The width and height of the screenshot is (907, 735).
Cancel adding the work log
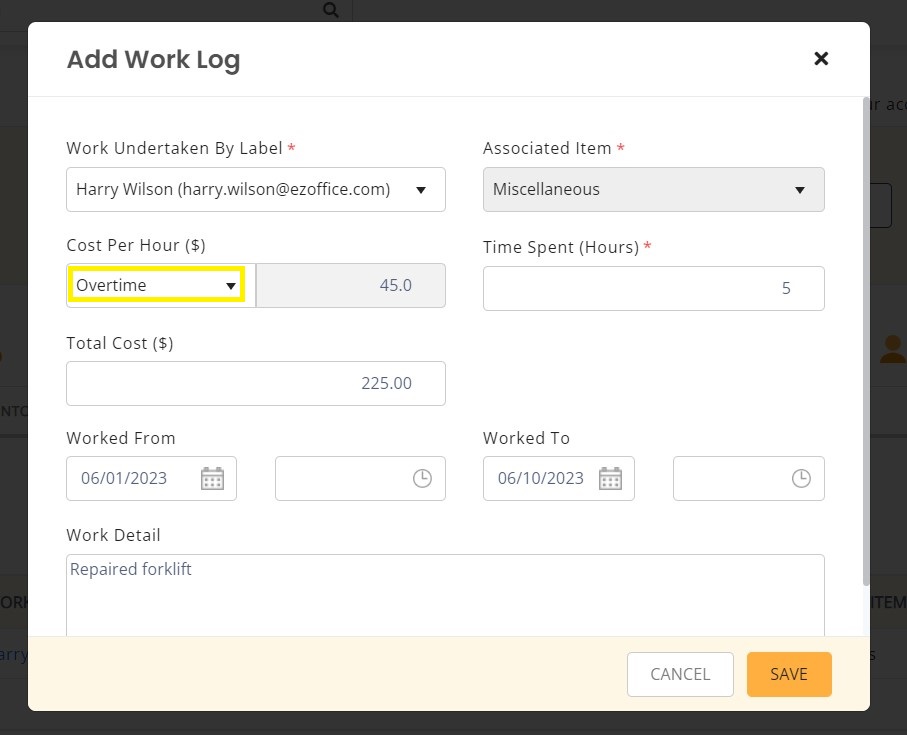[680, 674]
